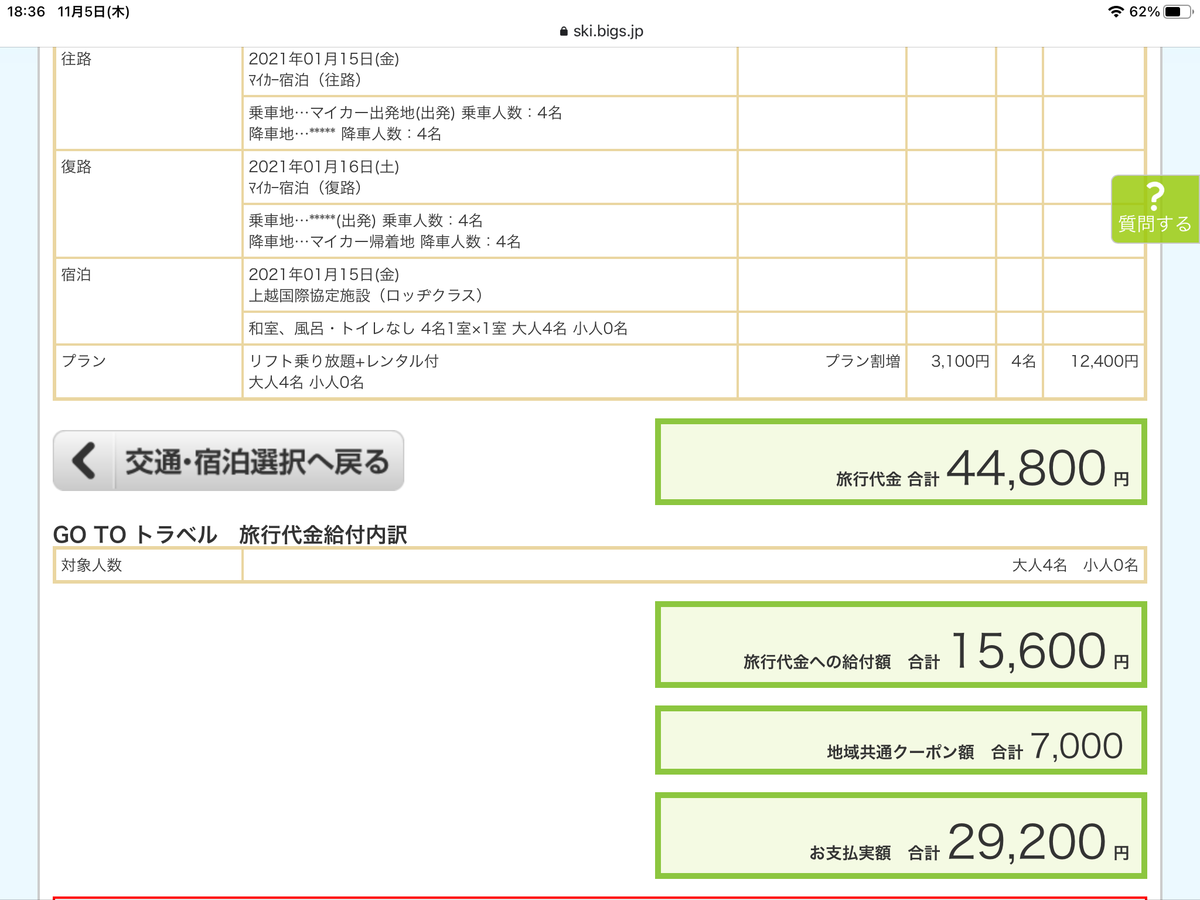The height and width of the screenshot is (900, 1200).
Task: Tap リフト乗り放題+レンタル付 plan text
Action: [344, 361]
